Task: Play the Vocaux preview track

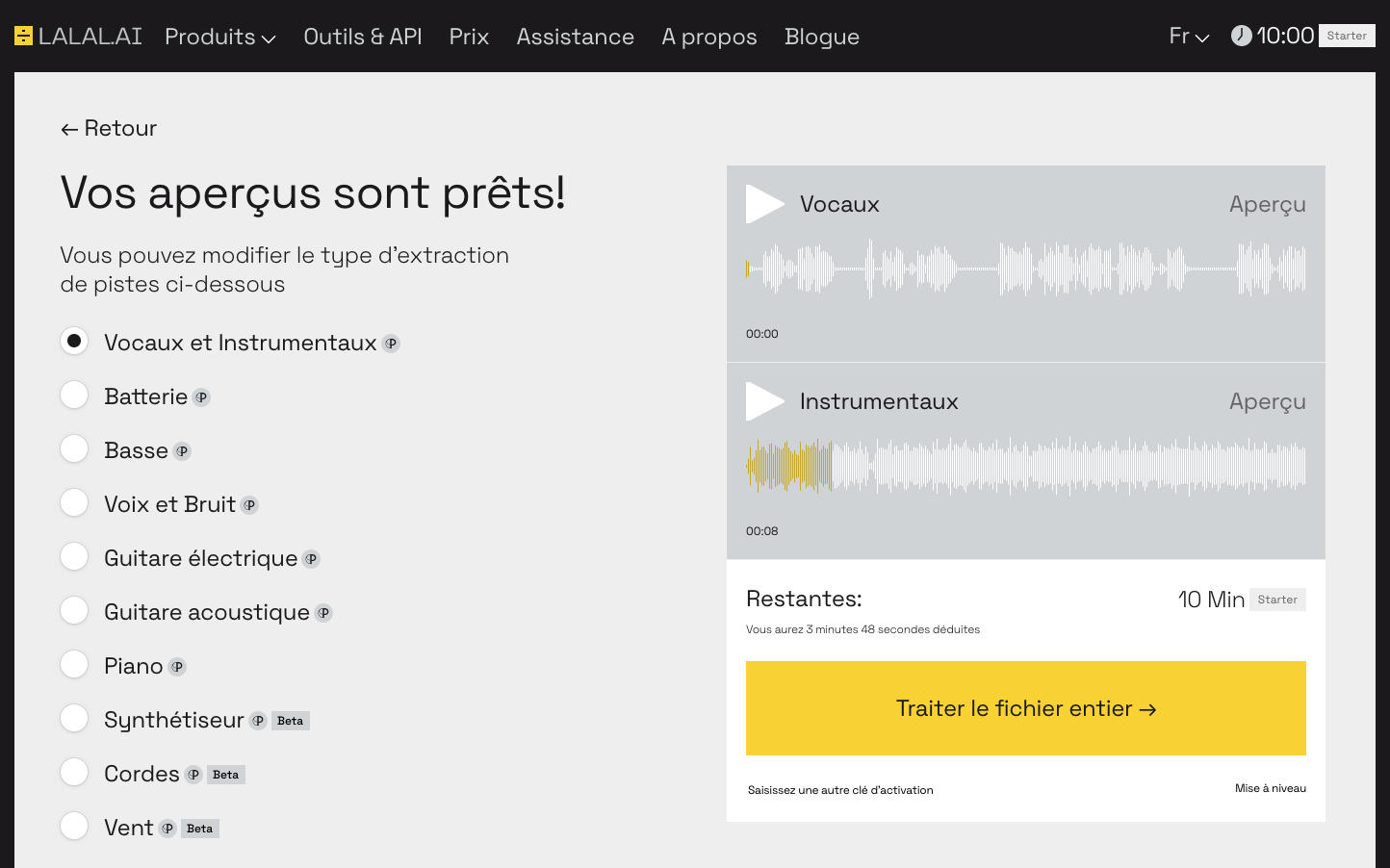Action: click(x=765, y=204)
